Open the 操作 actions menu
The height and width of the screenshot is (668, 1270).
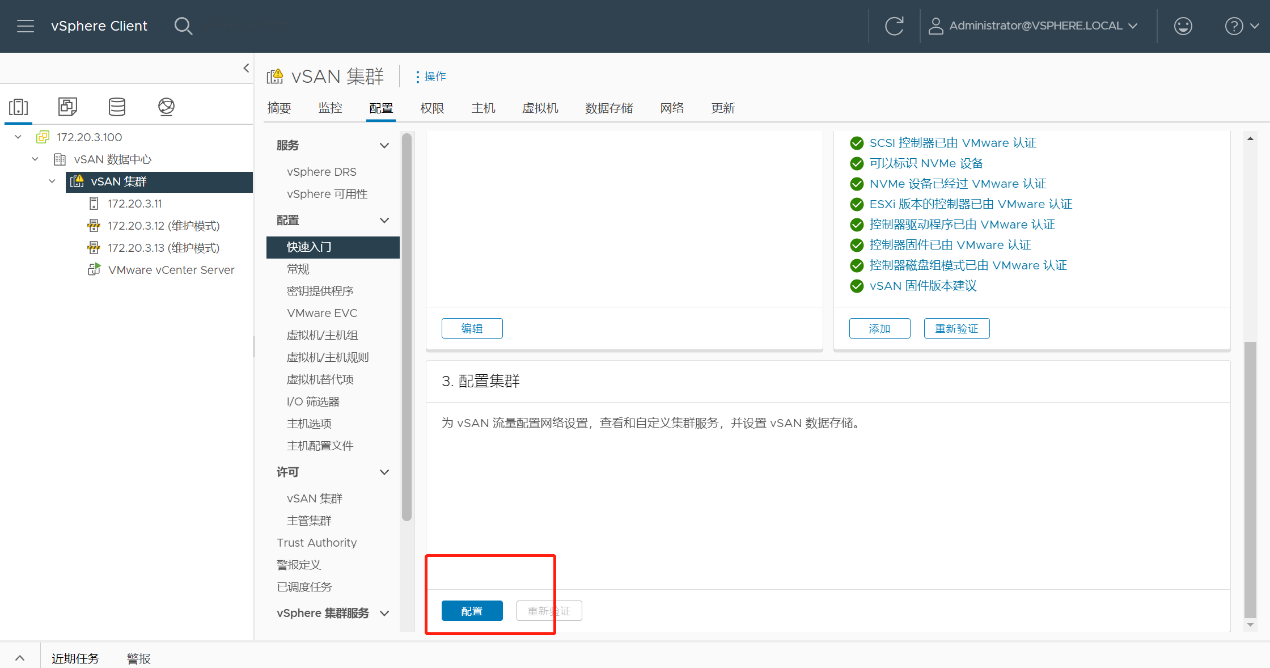tap(430, 77)
